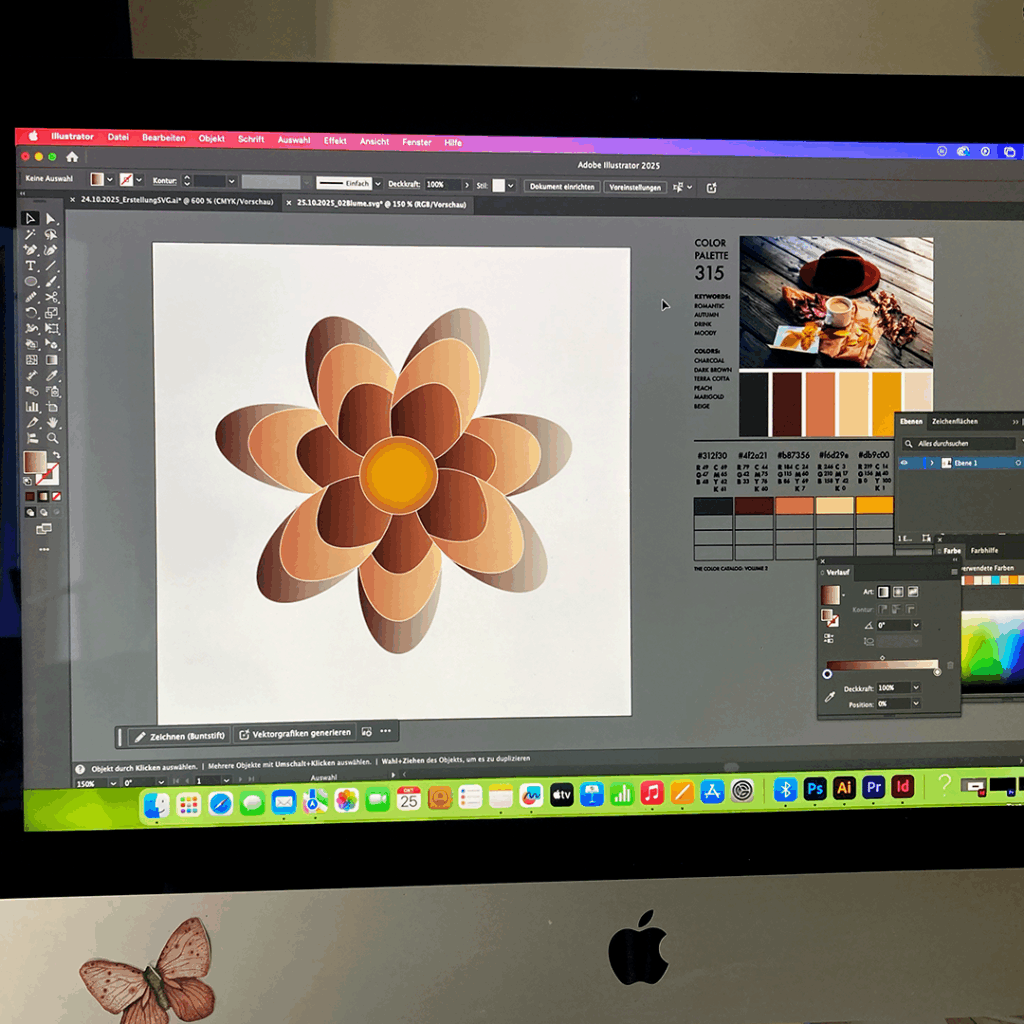This screenshot has height=1024, width=1024.
Task: Choose the linear gradient type button
Action: coord(884,592)
